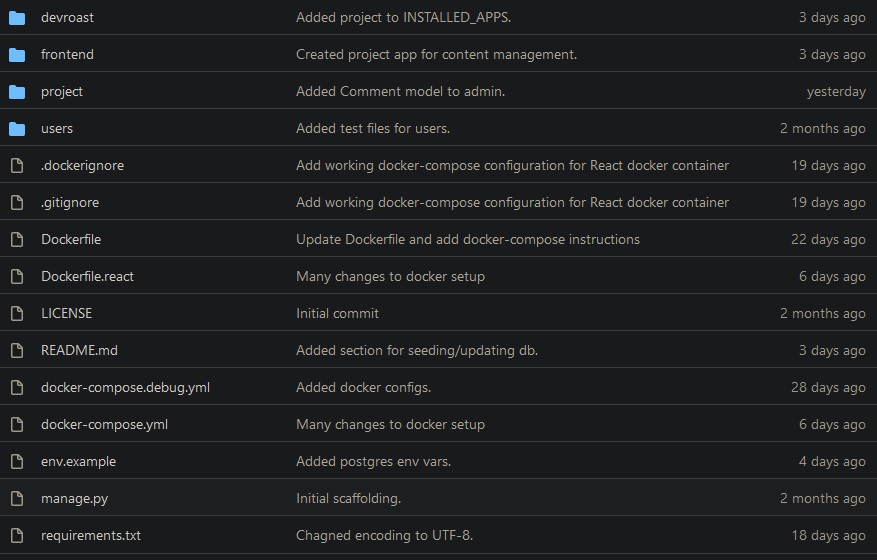
Task: Open commit 'Chagned encoding to UTF-8.'
Action: [384, 536]
